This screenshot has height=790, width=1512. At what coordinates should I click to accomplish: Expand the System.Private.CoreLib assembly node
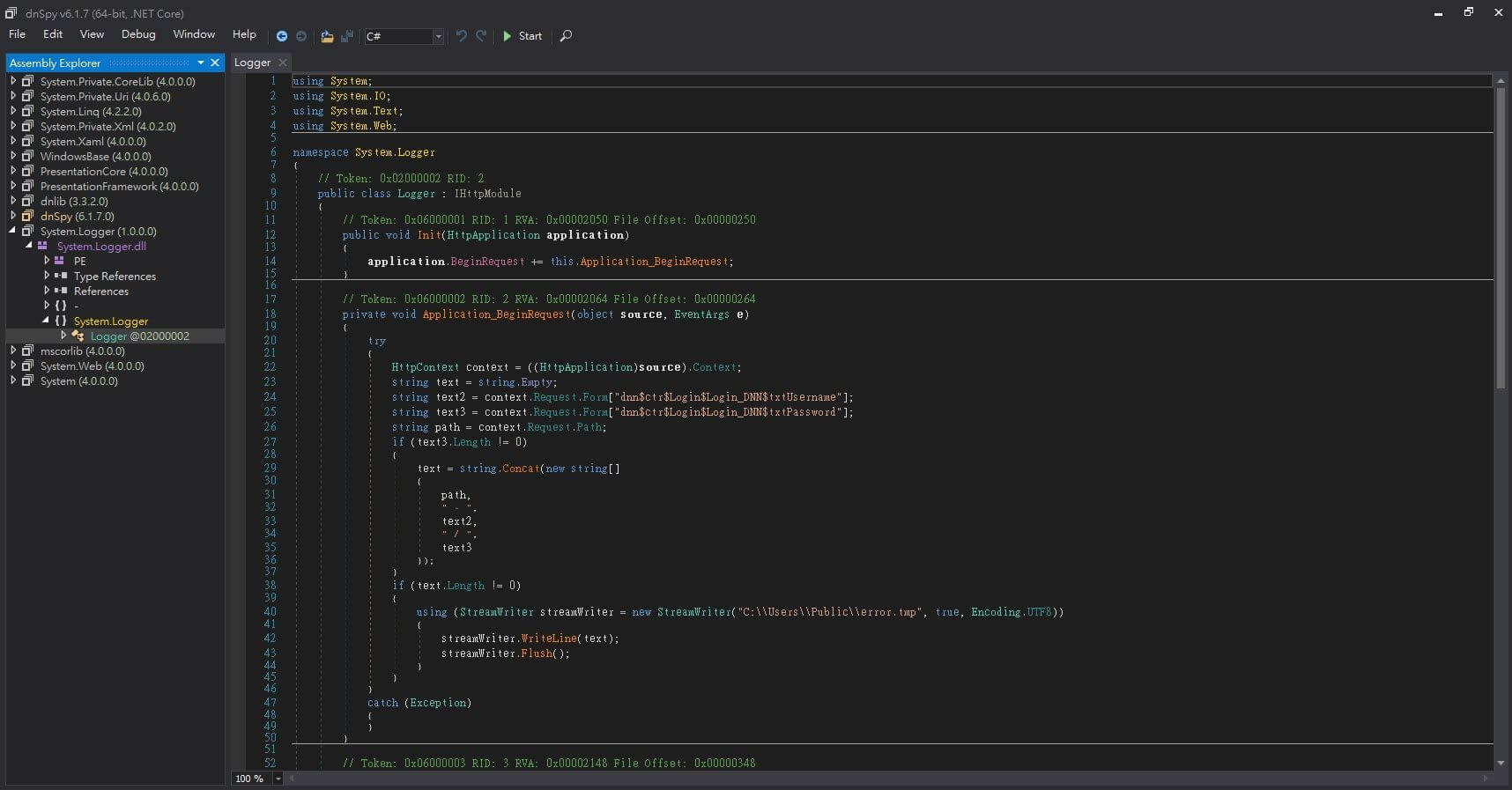coord(13,81)
